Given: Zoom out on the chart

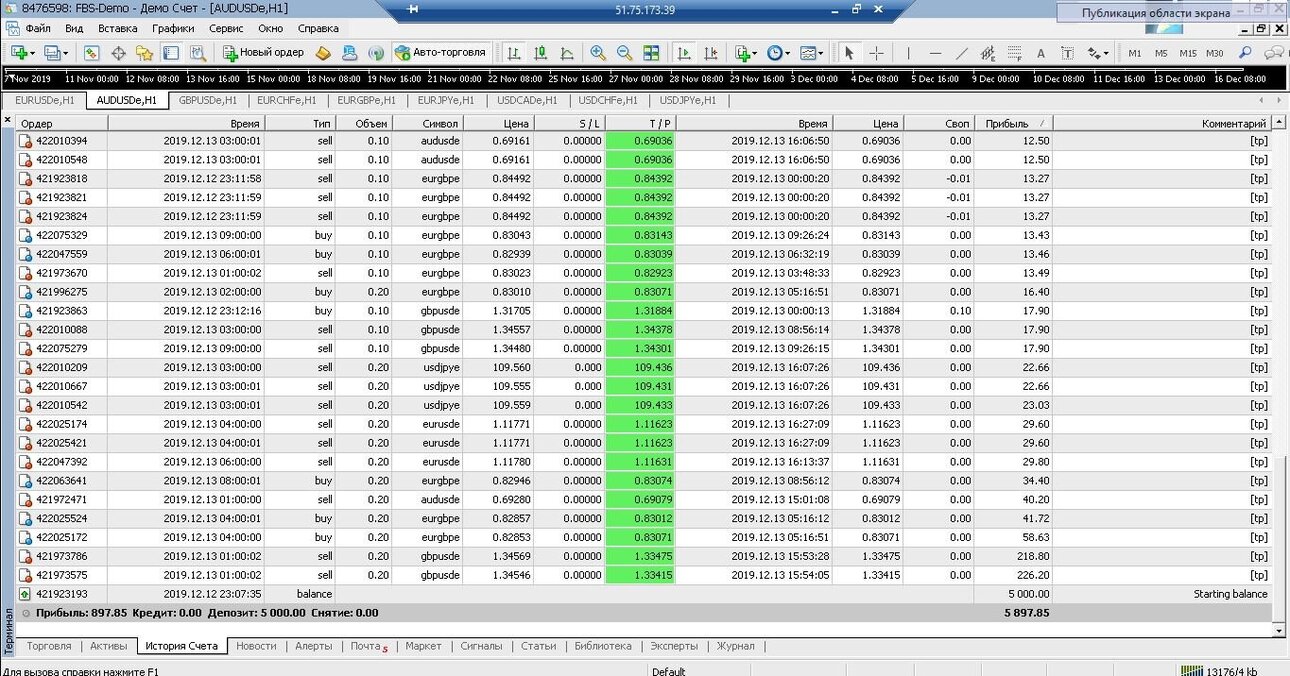Looking at the screenshot, I should pos(624,53).
